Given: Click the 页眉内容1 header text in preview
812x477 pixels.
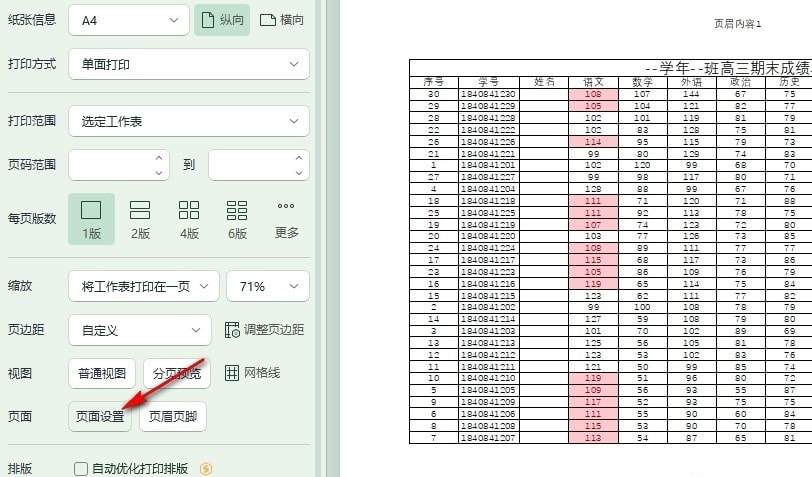Looking at the screenshot, I should [x=737, y=24].
